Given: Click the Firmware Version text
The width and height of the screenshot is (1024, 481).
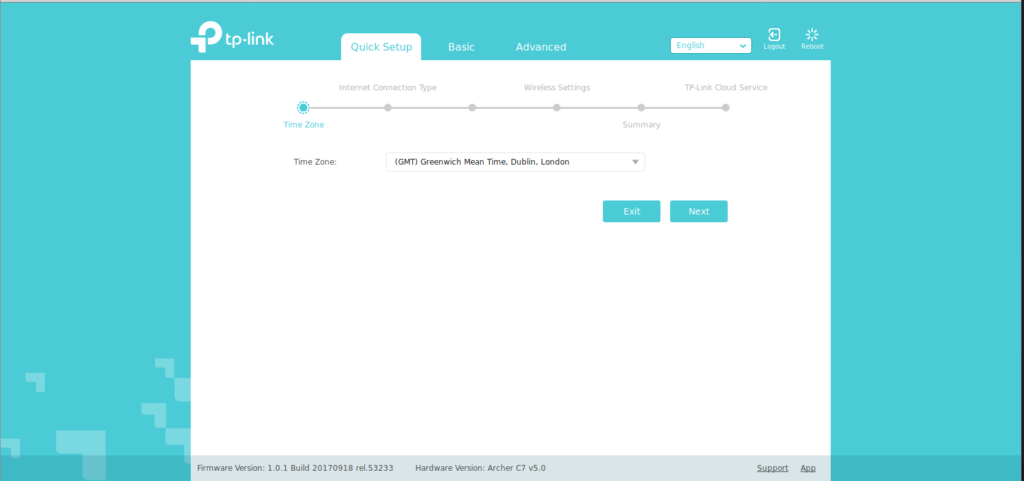Looking at the screenshot, I should point(295,468).
